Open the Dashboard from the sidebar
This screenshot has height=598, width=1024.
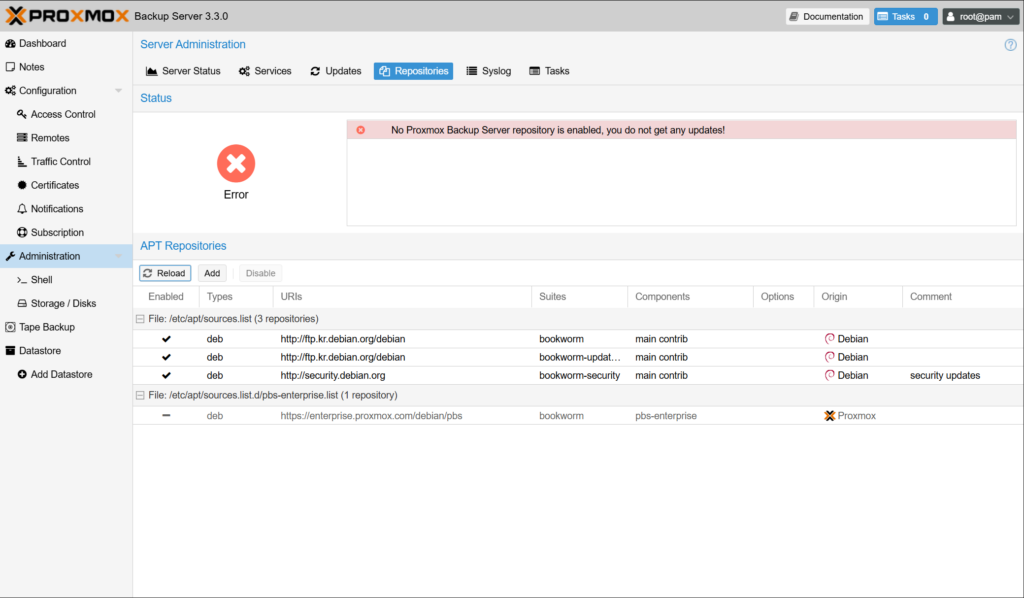point(42,43)
